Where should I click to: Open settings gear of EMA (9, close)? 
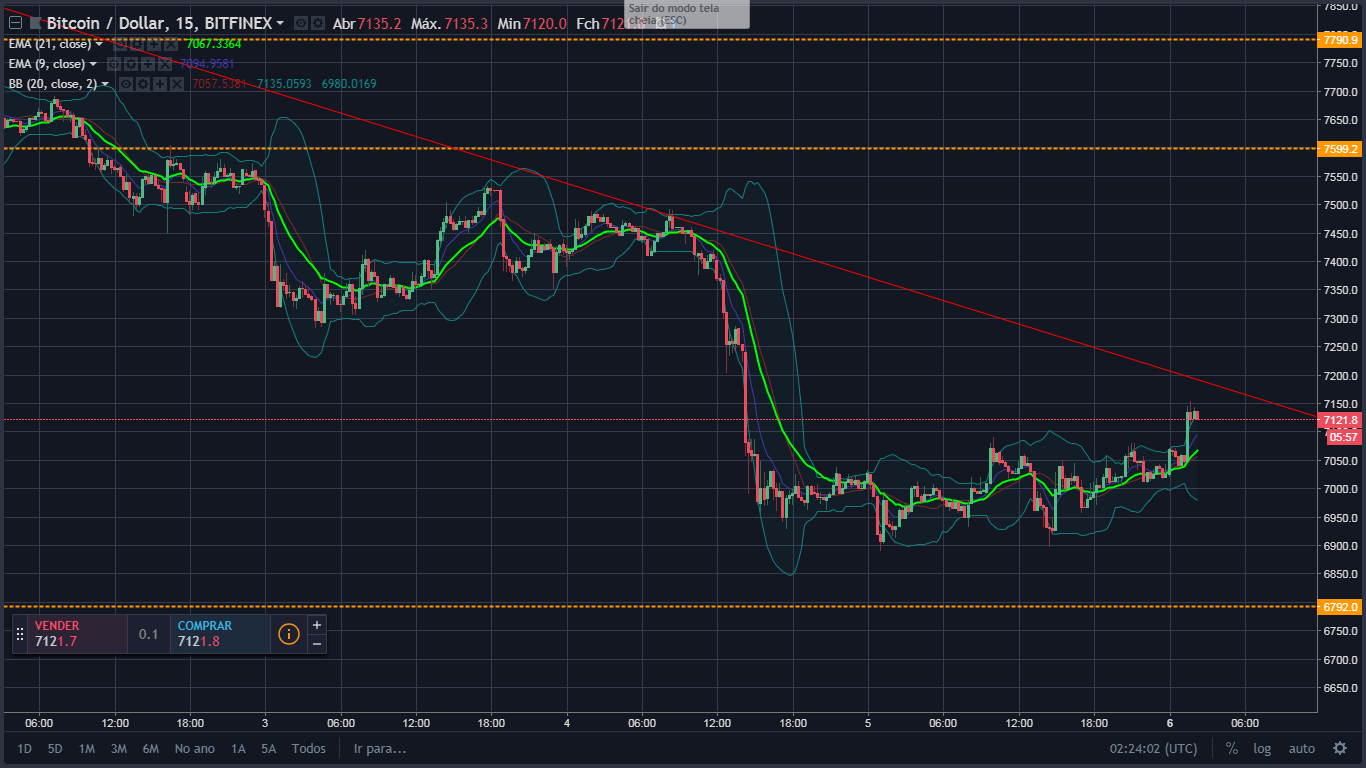coord(131,64)
